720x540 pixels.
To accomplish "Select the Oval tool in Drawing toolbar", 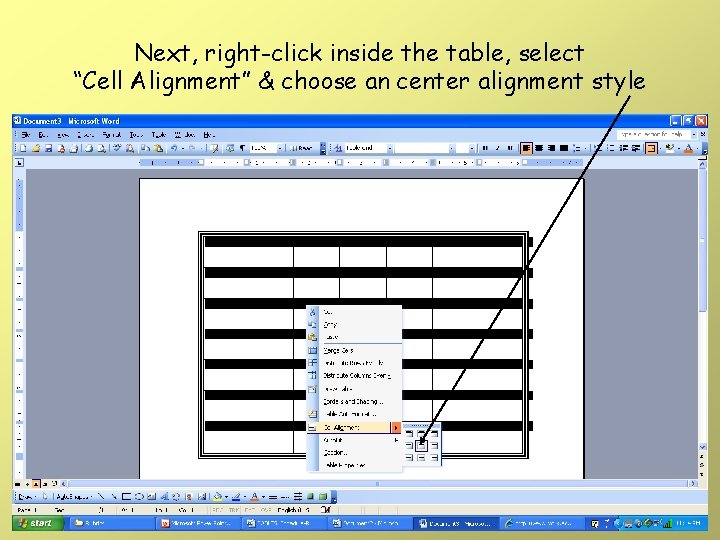I will [x=139, y=496].
